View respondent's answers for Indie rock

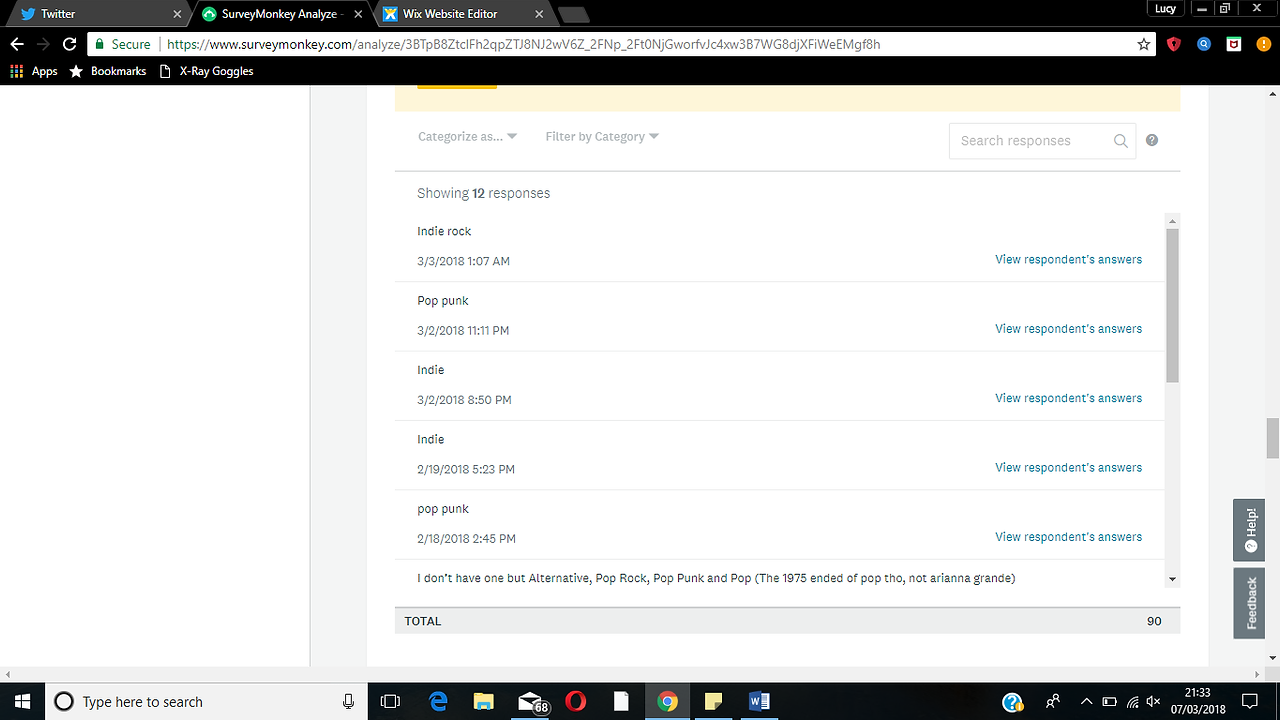[1068, 259]
